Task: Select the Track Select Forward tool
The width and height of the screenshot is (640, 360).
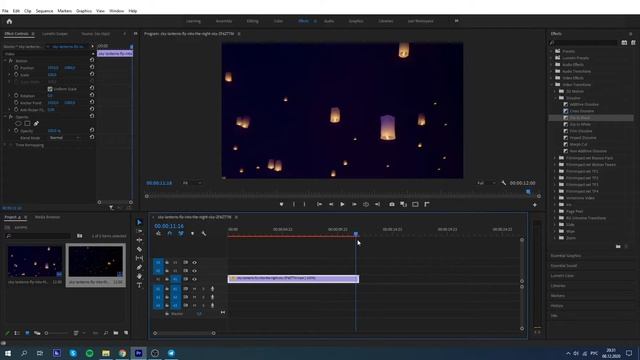Action: [139, 231]
